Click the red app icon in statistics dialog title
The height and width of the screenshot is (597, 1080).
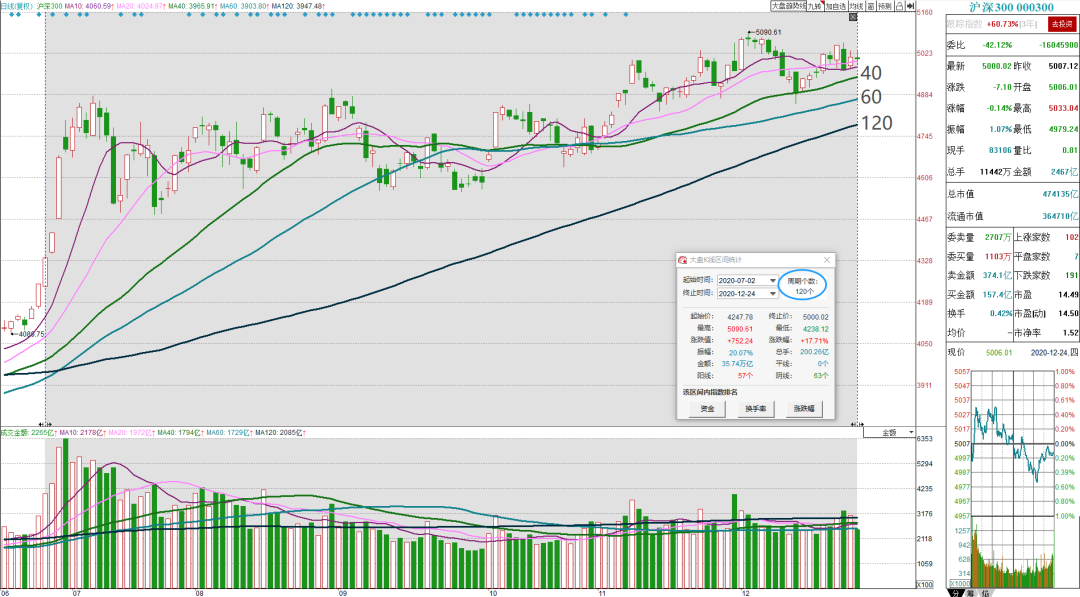(683, 260)
